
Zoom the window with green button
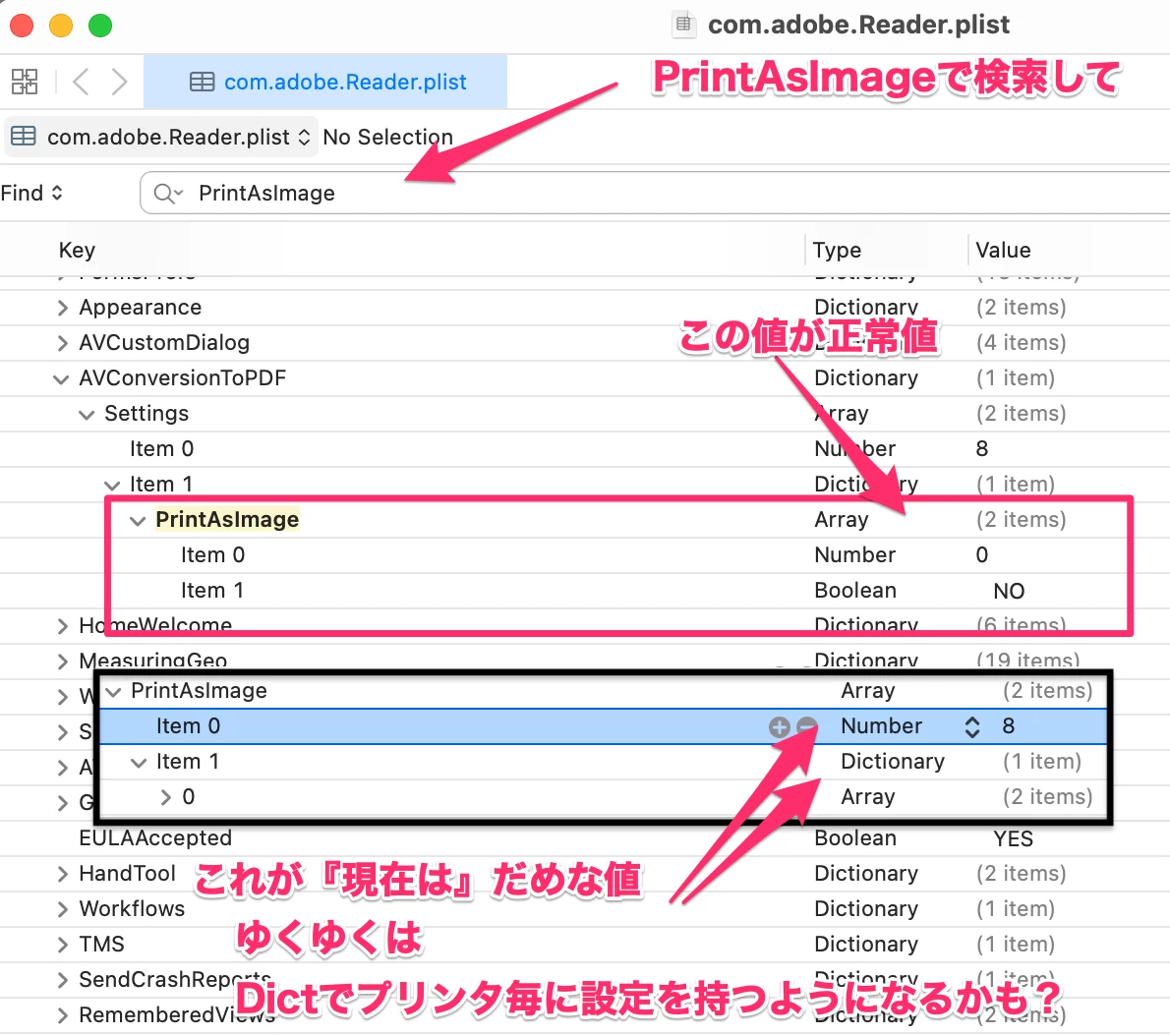pos(100,26)
